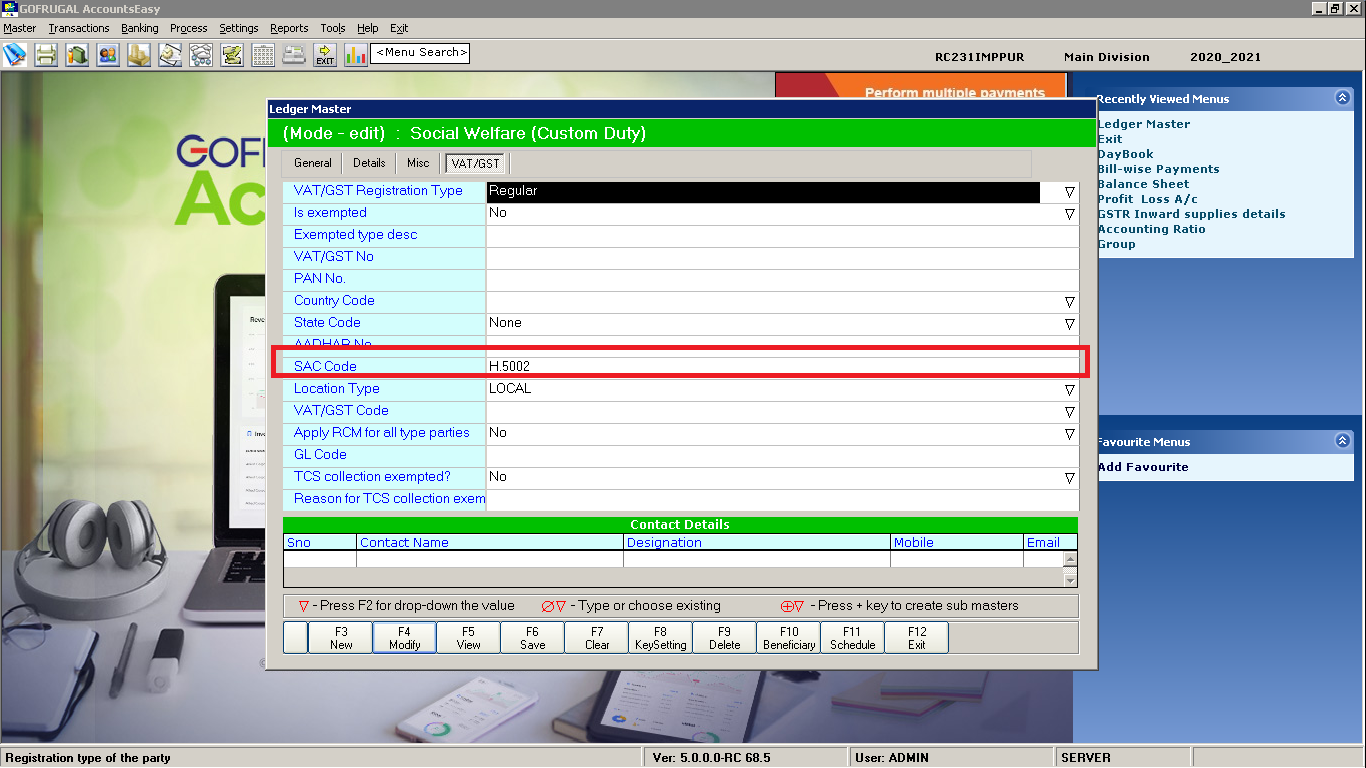Expand VAT/GST Registration Type dropdown
The height and width of the screenshot is (768, 1366).
[x=1069, y=191]
